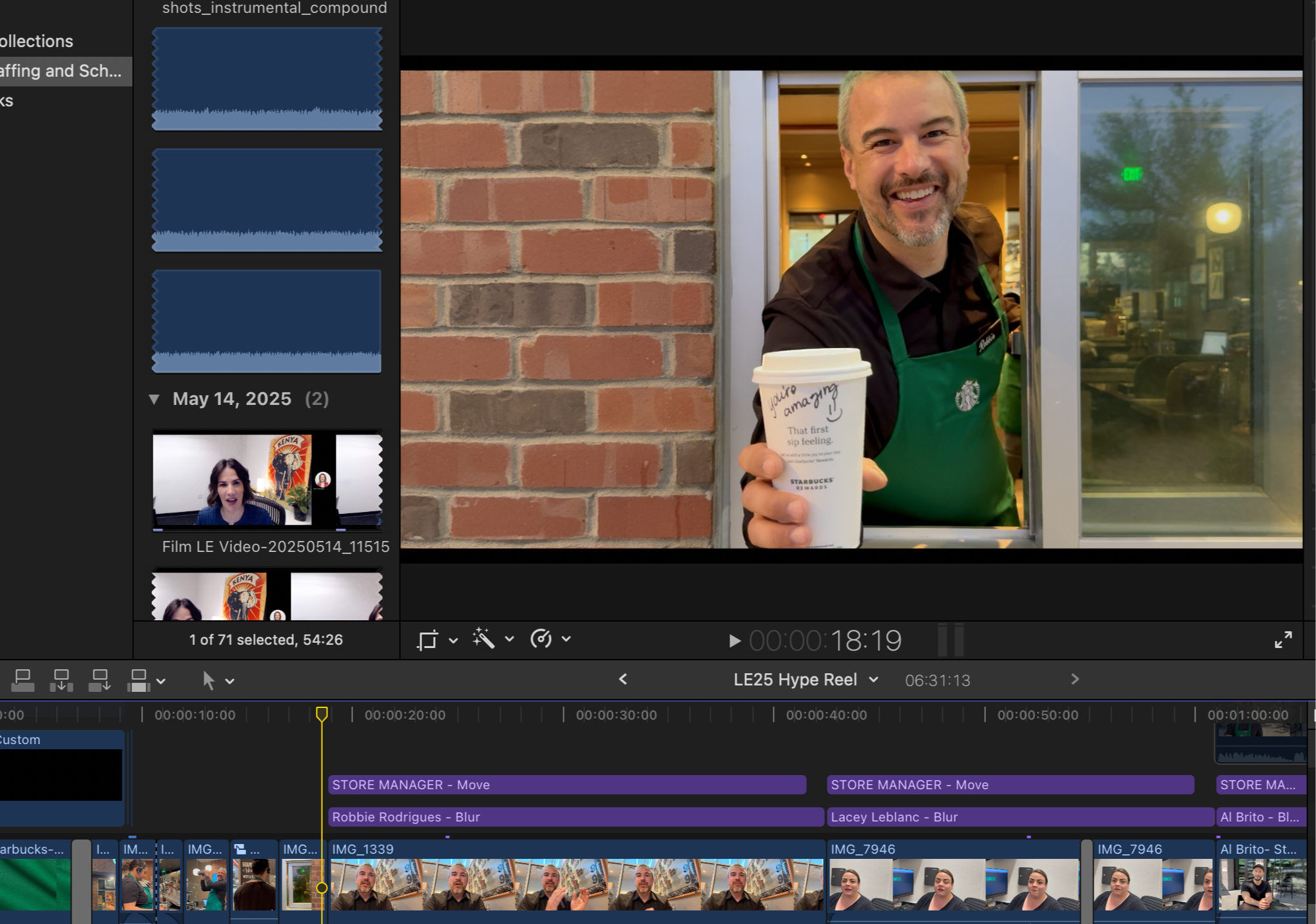
Task: Select the second Kenya poster video thumbnail
Action: coord(267,595)
